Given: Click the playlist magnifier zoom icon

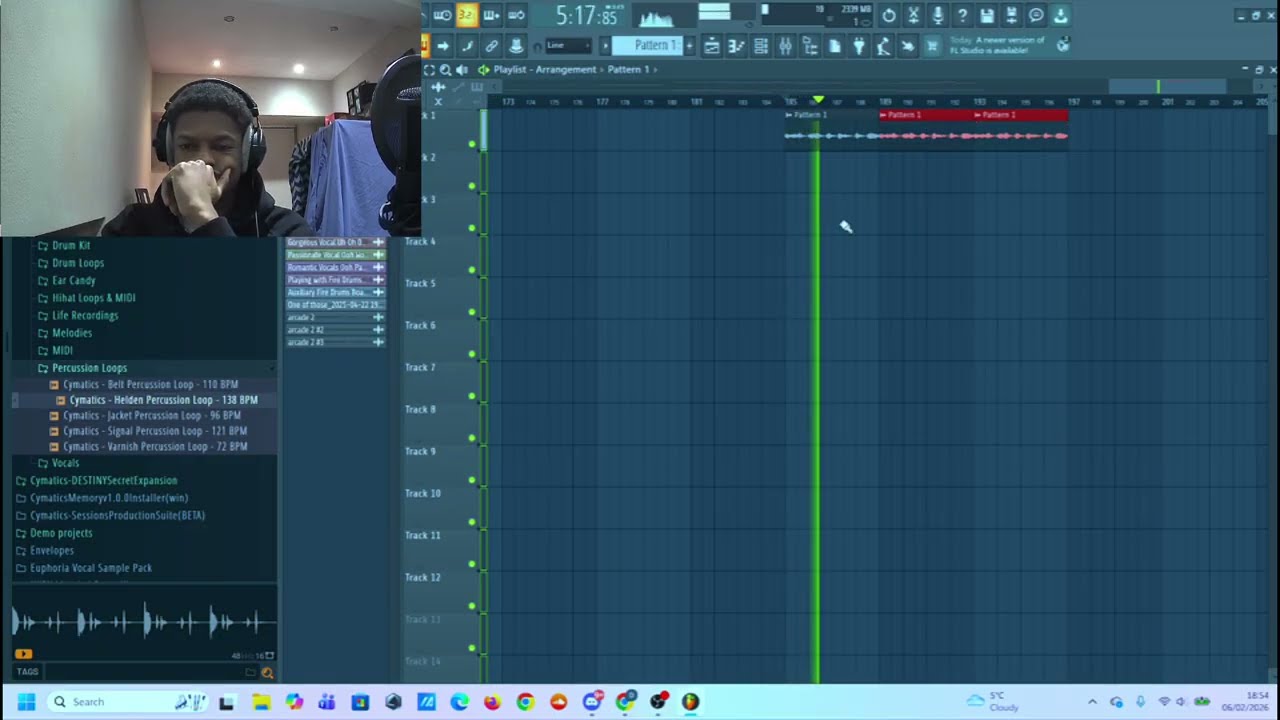Looking at the screenshot, I should coord(445,69).
